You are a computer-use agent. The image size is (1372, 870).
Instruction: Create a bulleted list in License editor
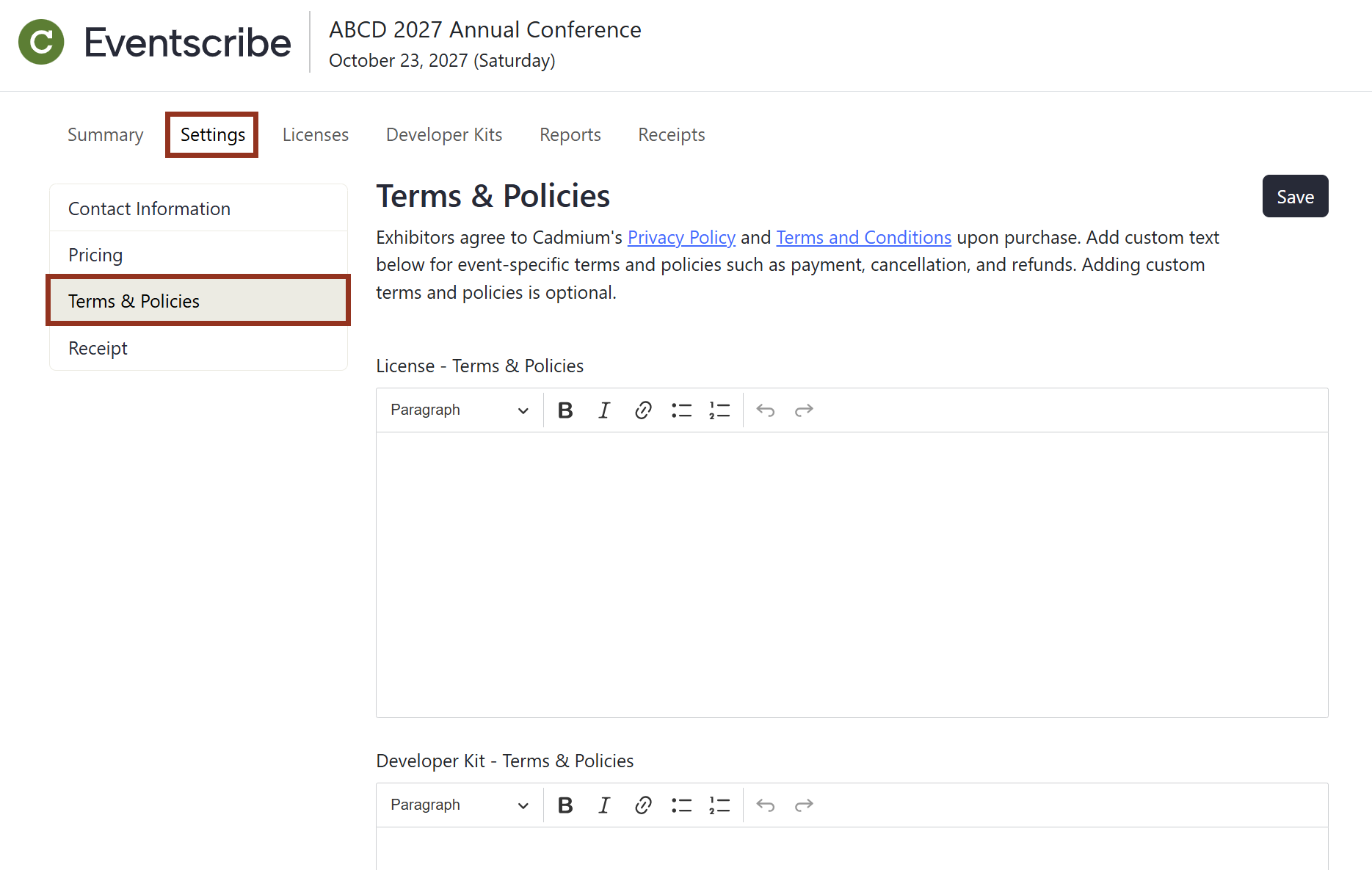tap(681, 410)
